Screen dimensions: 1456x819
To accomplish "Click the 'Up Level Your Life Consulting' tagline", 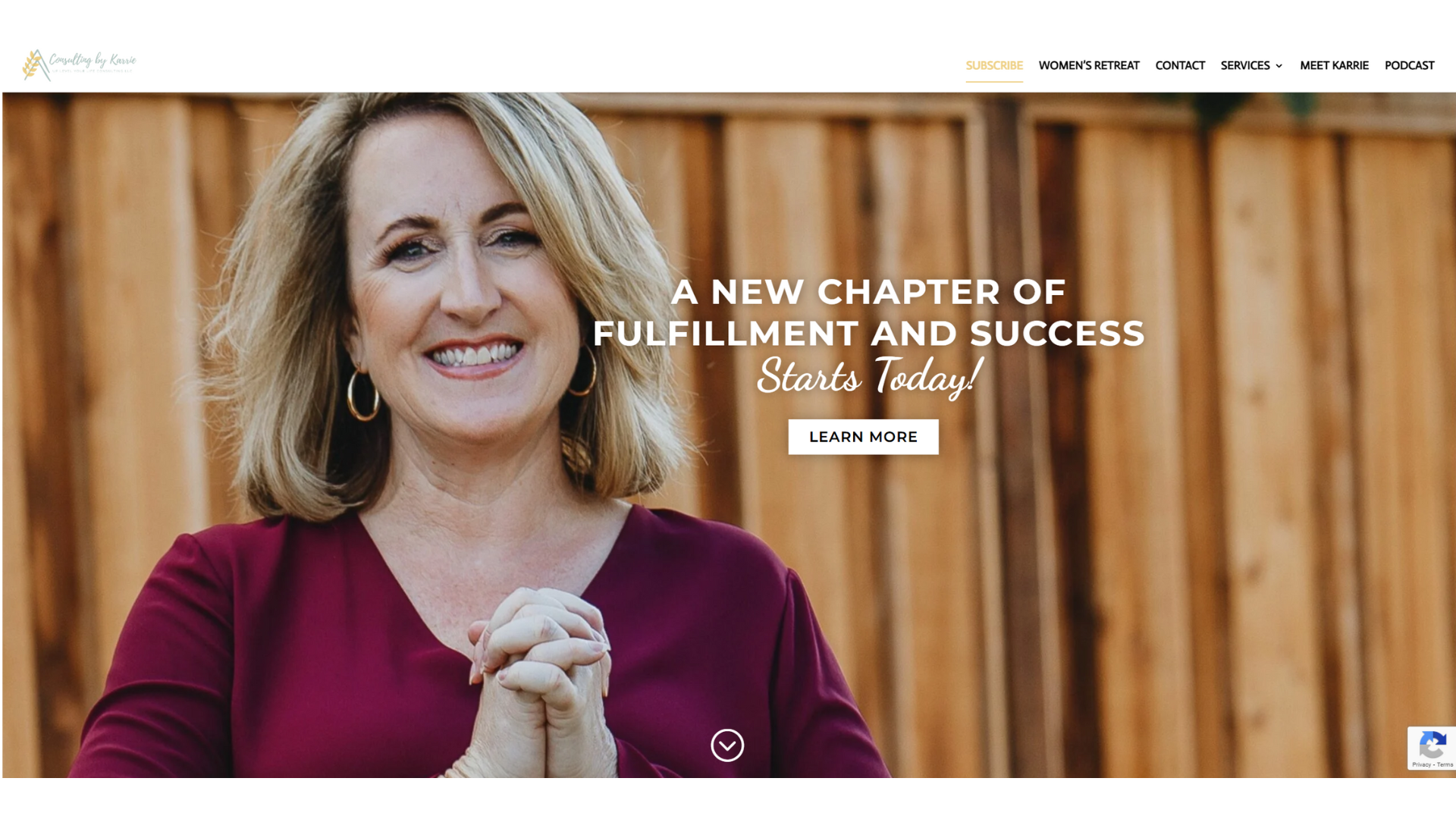I will [92, 71].
